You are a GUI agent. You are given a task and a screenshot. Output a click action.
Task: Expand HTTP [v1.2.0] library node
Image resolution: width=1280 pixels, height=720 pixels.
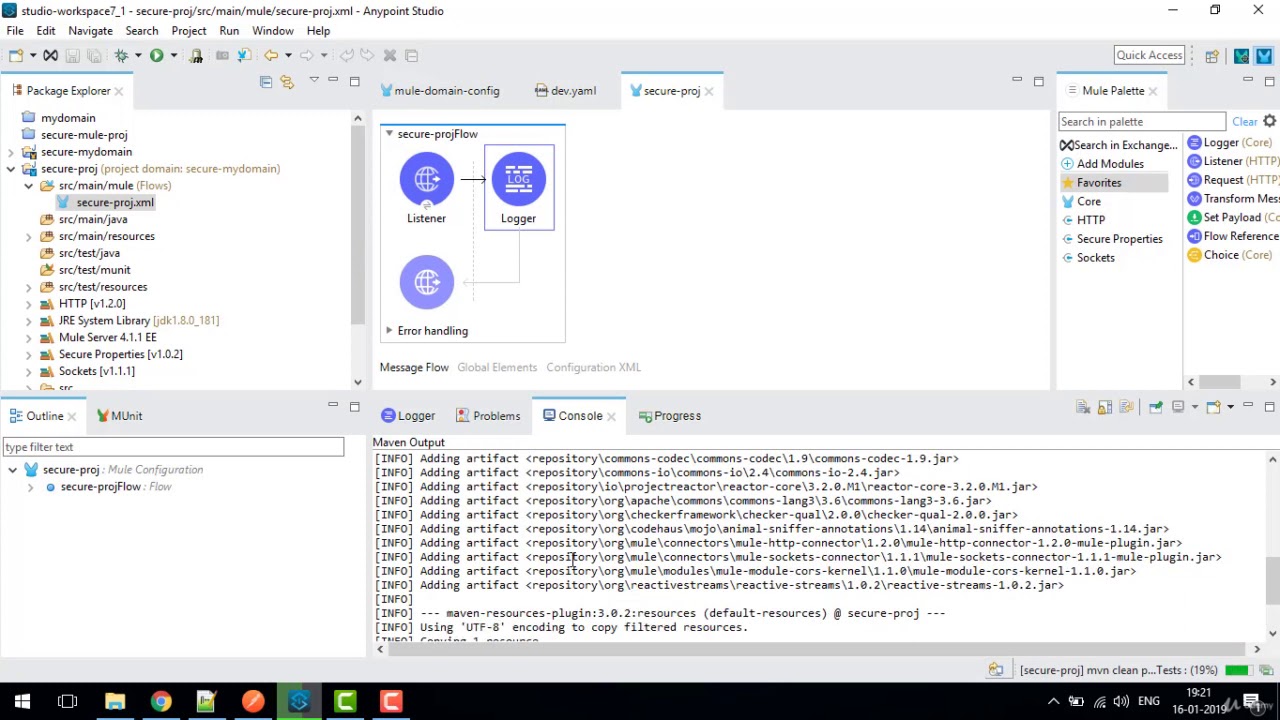pos(29,304)
